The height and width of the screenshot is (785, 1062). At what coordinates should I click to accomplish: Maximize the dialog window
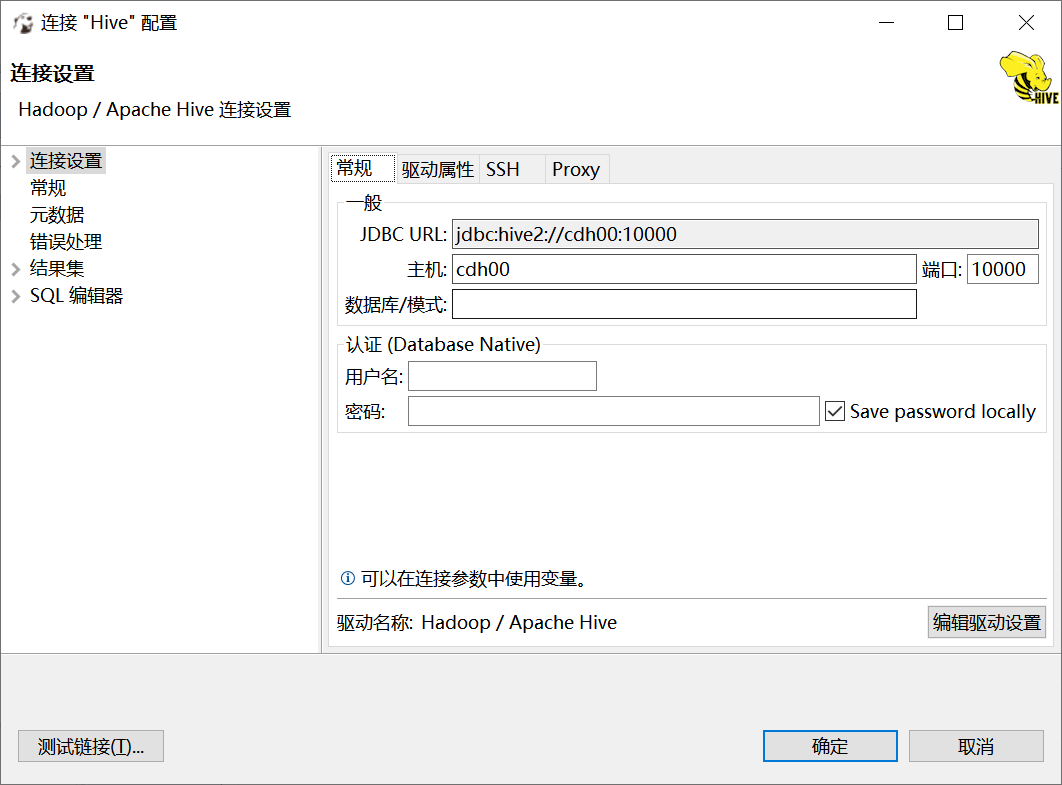955,23
